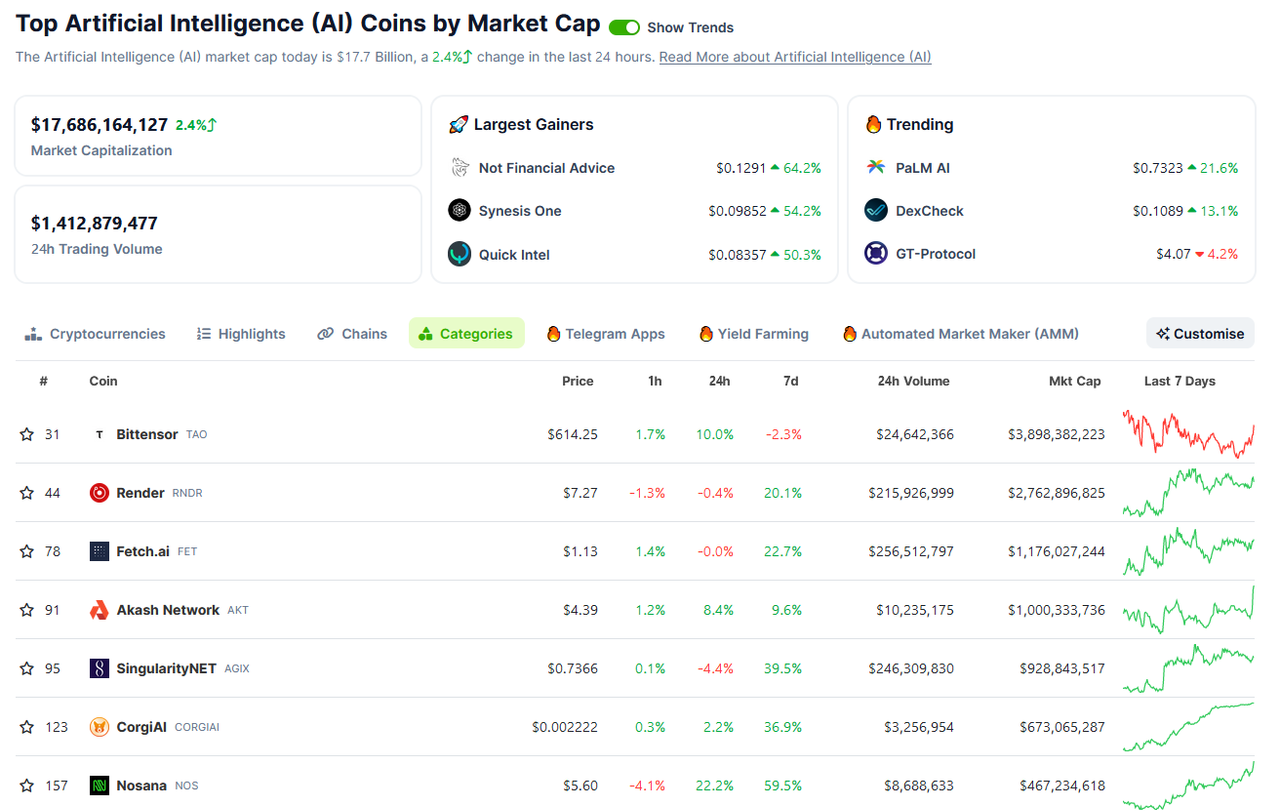
Task: Star SingularityNET as favorite
Action: click(x=27, y=668)
